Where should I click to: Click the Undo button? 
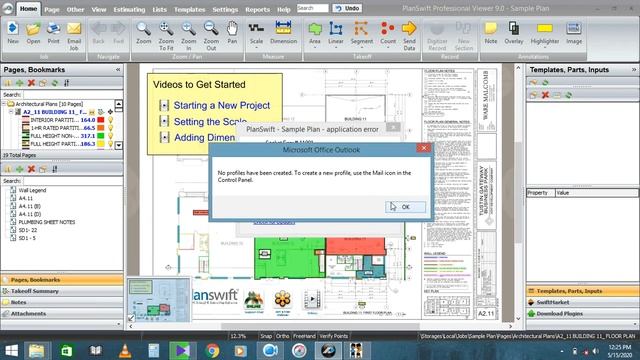pyautogui.click(x=347, y=8)
